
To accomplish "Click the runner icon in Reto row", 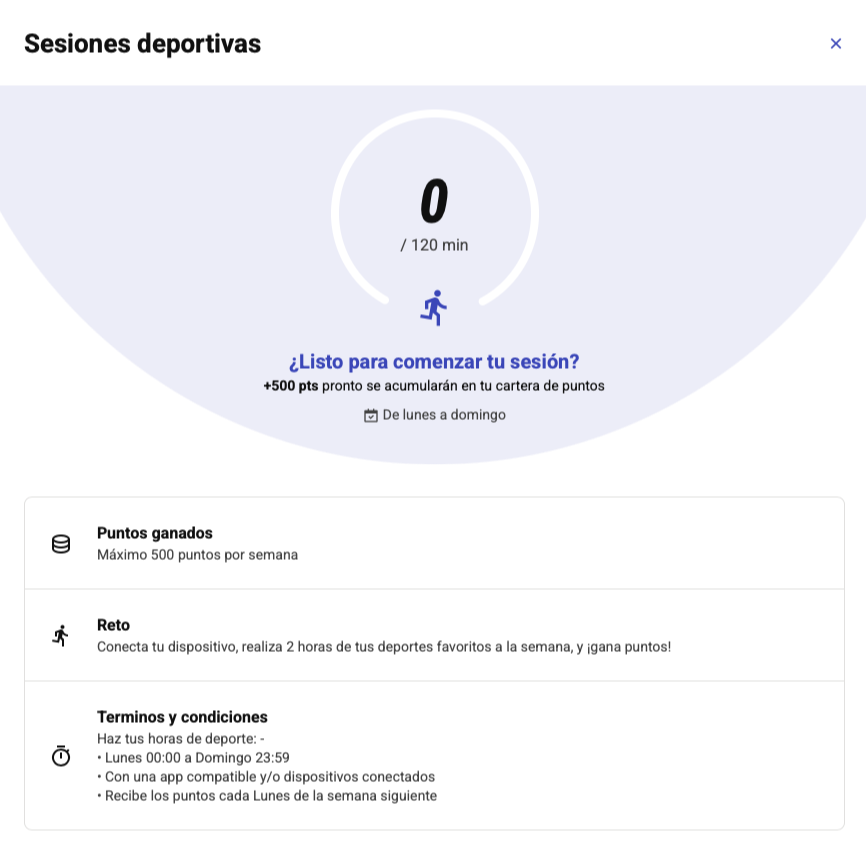I will coord(61,636).
